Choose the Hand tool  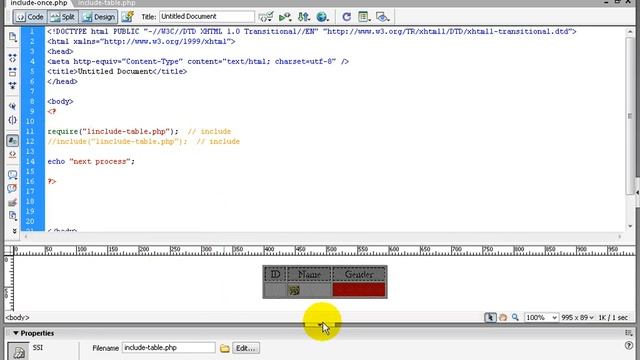pyautogui.click(x=503, y=317)
